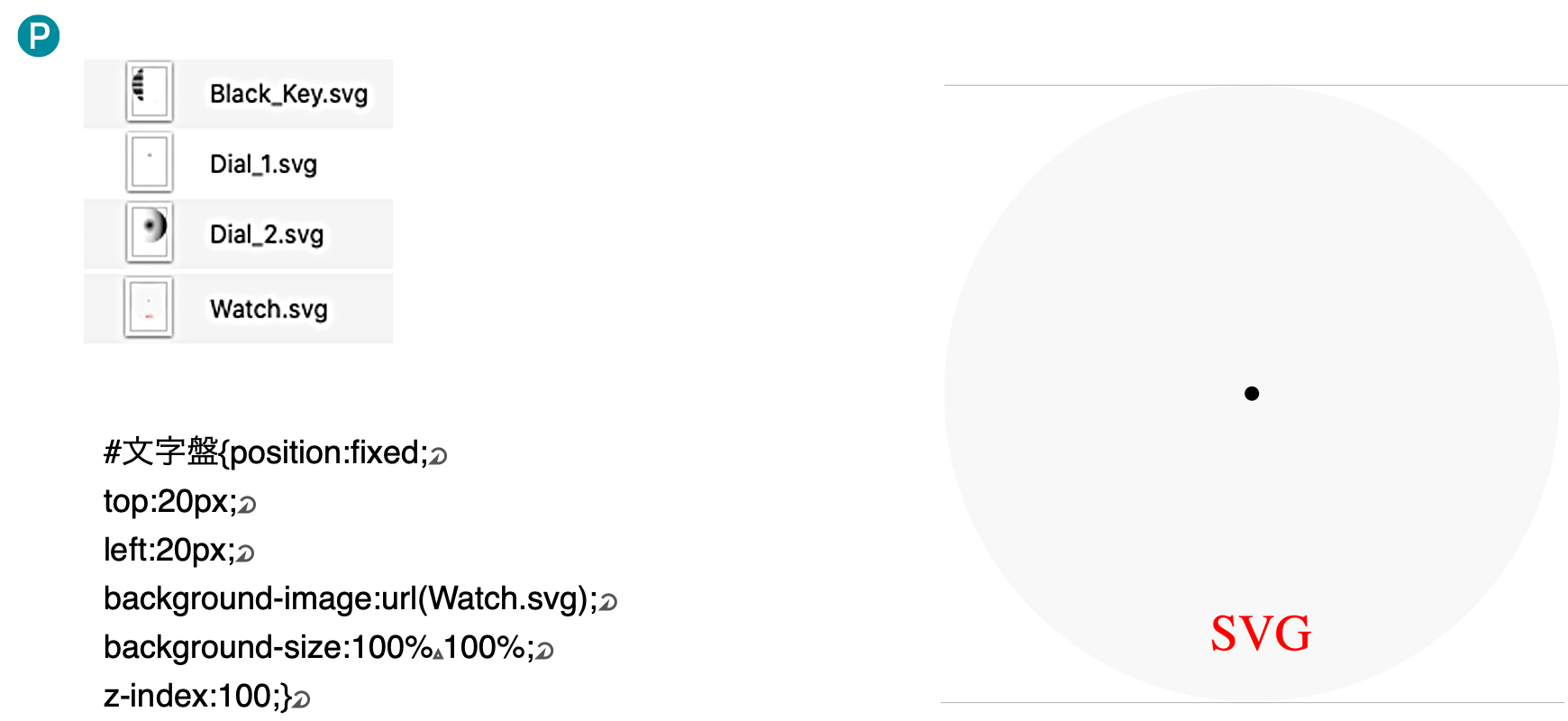Click the return mark after position:fixed;
This screenshot has width=1568, height=721.
coord(438,456)
